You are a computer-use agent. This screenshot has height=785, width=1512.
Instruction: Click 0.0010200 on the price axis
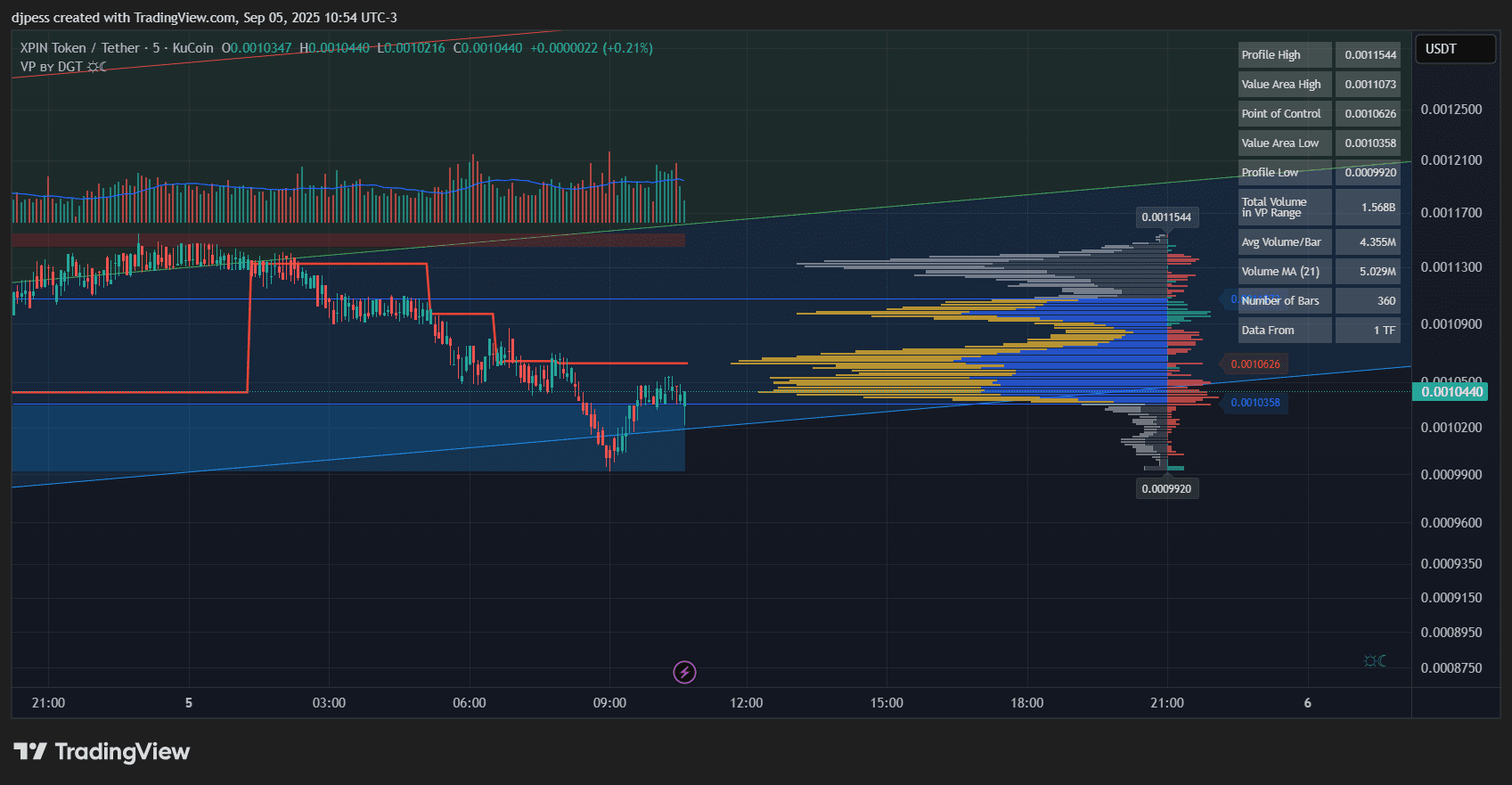pyautogui.click(x=1451, y=427)
